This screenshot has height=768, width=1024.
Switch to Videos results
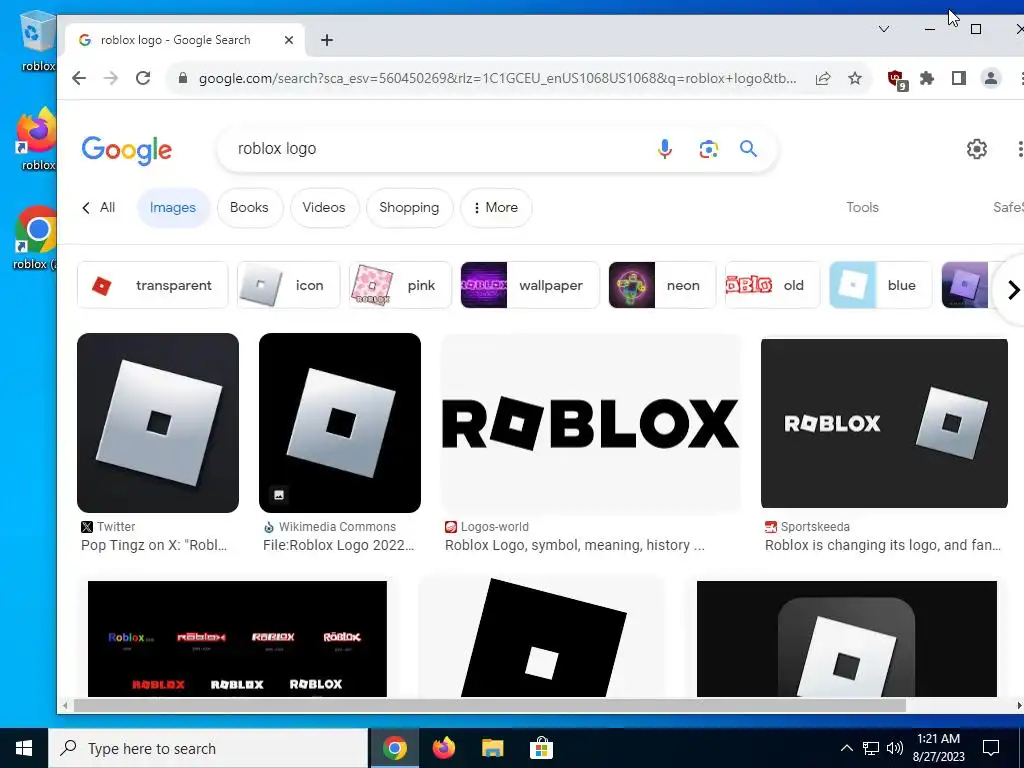(x=324, y=208)
